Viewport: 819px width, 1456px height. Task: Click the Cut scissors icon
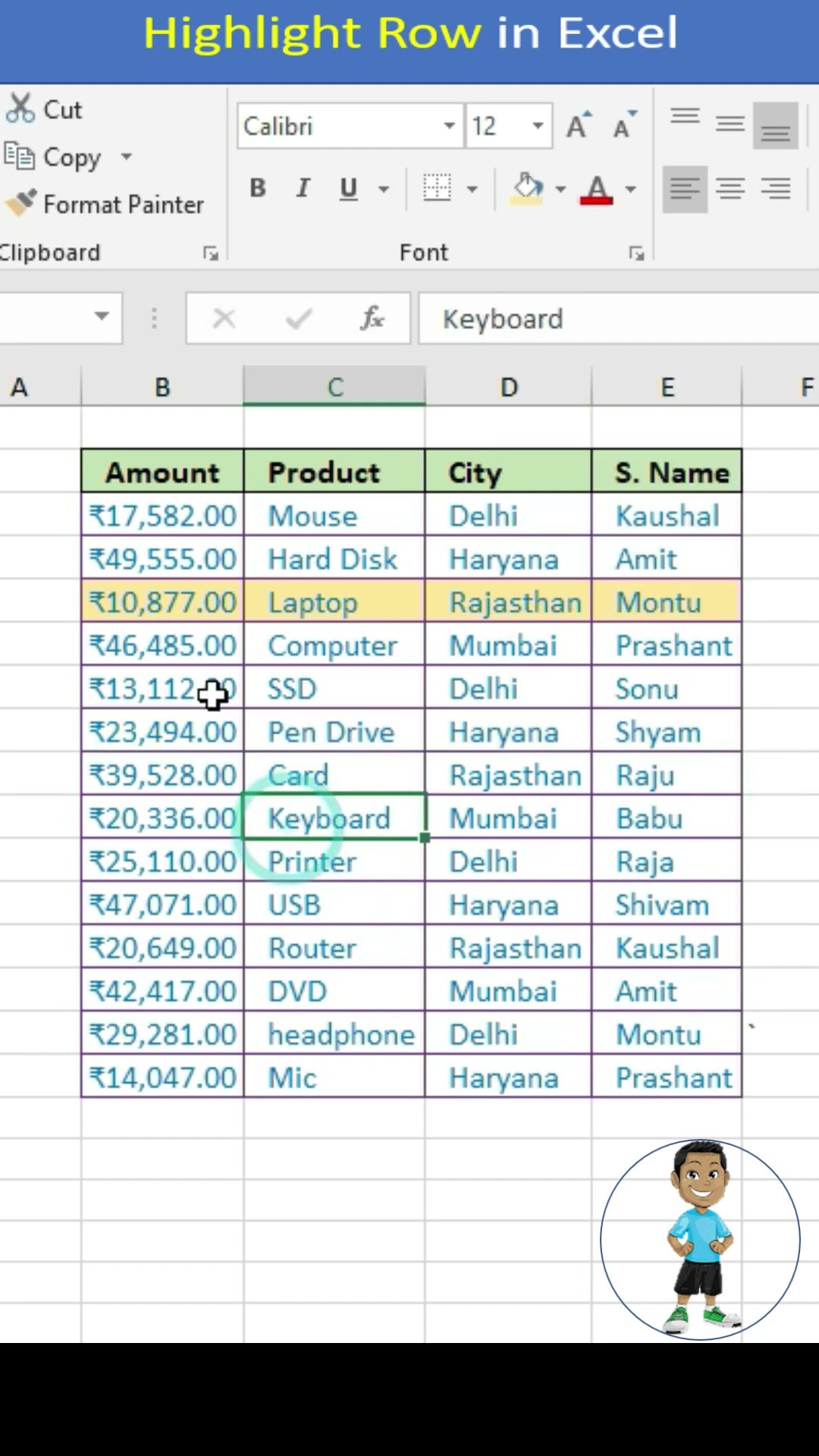20,108
